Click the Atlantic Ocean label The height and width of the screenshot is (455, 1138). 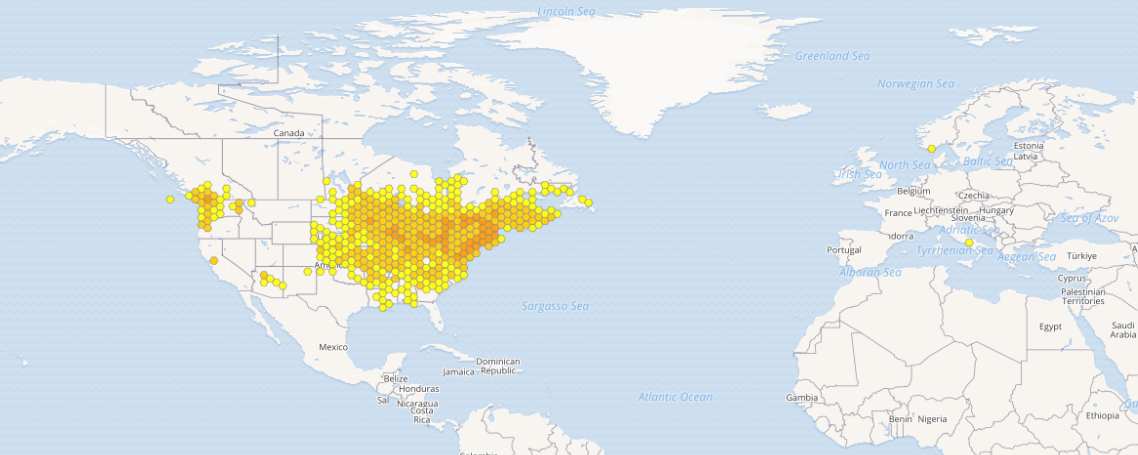click(675, 397)
